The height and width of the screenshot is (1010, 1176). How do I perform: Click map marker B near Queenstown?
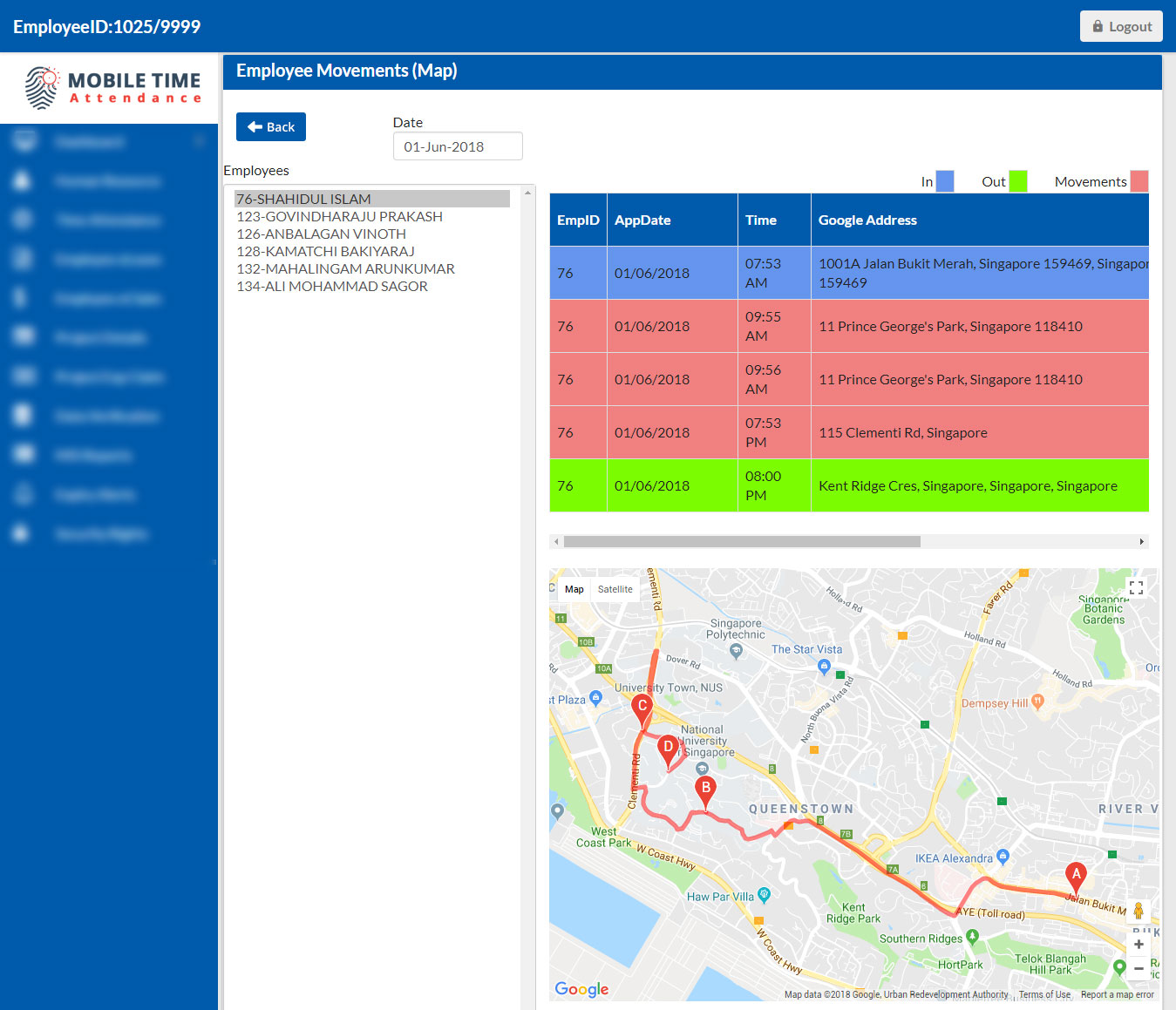pos(705,790)
